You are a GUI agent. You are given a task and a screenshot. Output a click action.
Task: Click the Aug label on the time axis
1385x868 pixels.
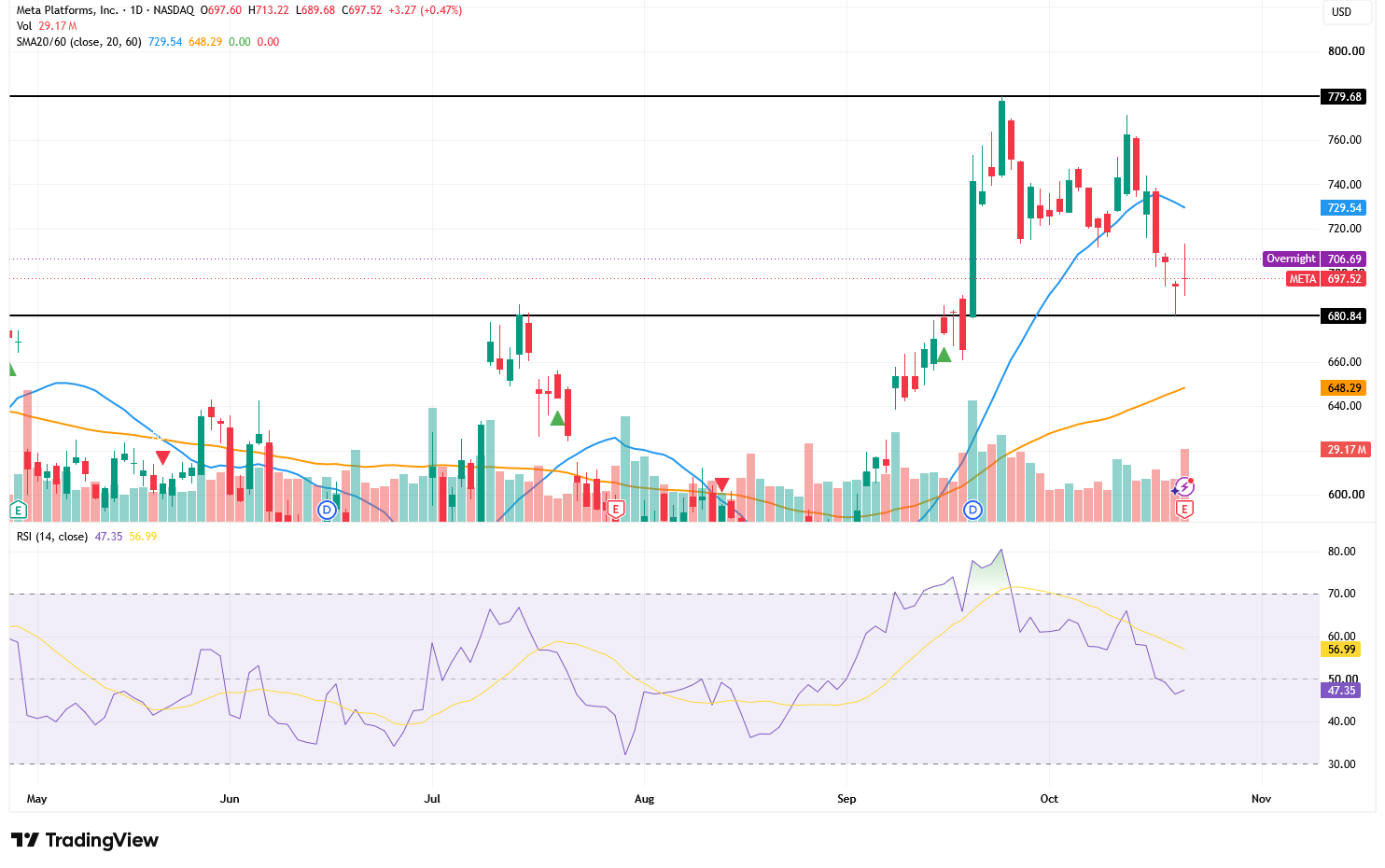644,799
